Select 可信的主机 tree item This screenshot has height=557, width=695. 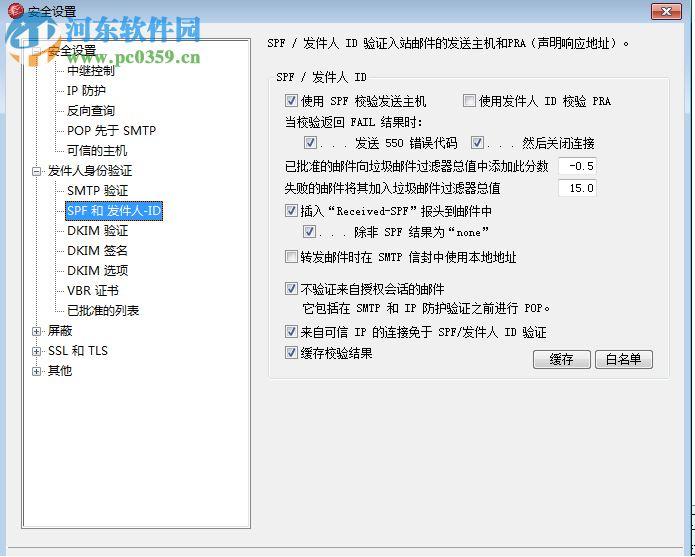point(97,151)
